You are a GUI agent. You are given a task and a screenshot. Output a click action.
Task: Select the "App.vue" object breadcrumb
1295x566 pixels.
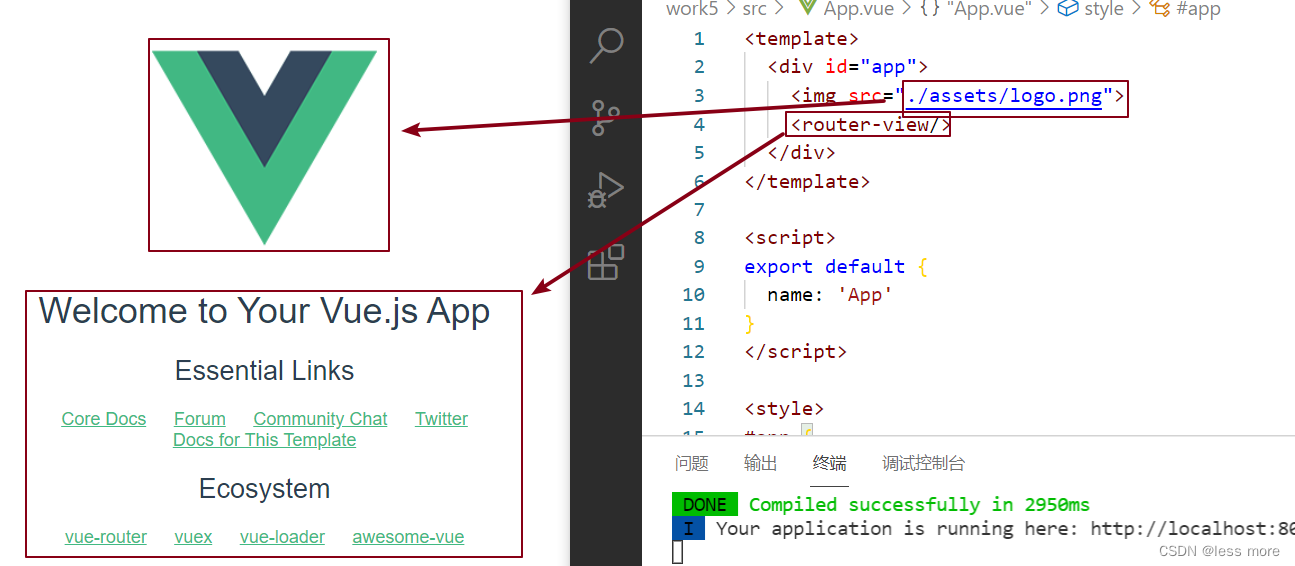tap(975, 9)
